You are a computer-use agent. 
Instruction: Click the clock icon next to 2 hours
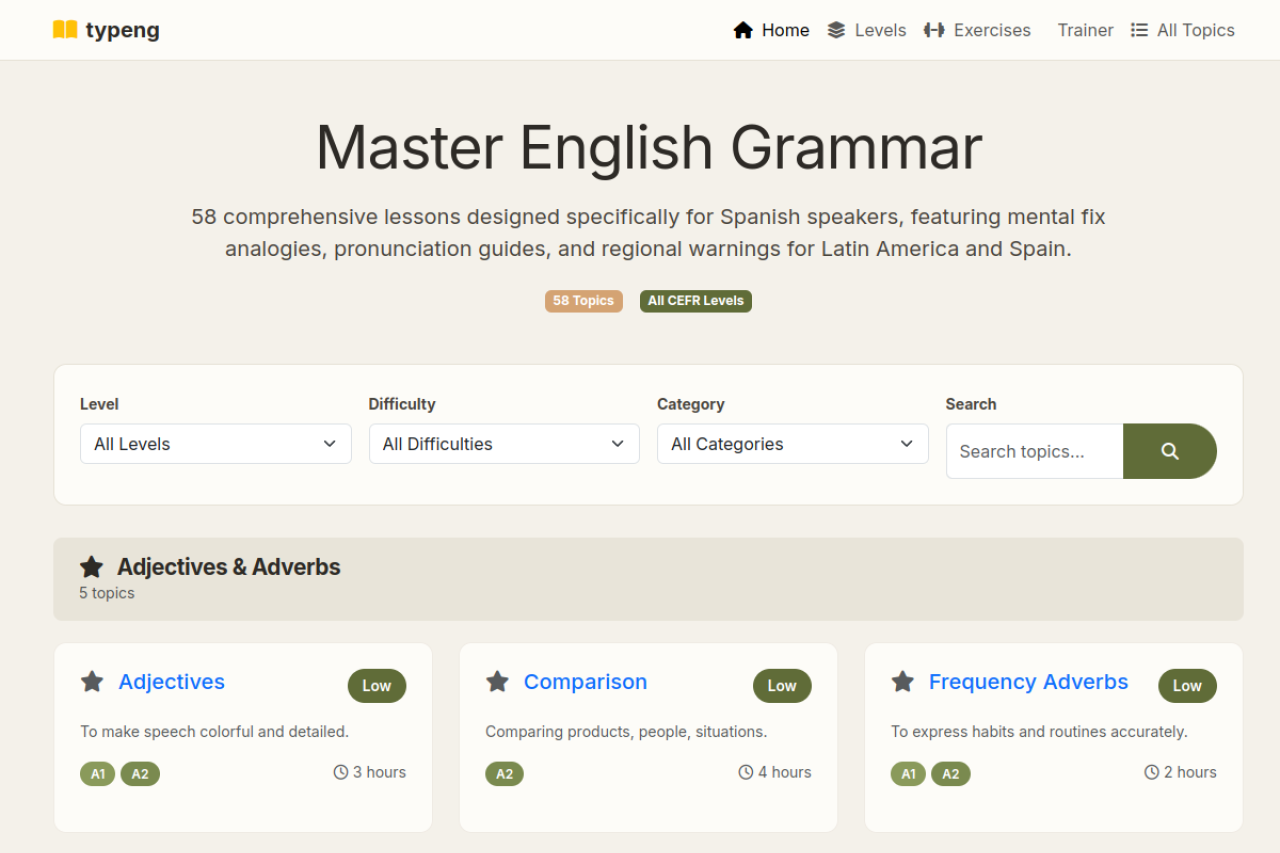pyautogui.click(x=1152, y=772)
